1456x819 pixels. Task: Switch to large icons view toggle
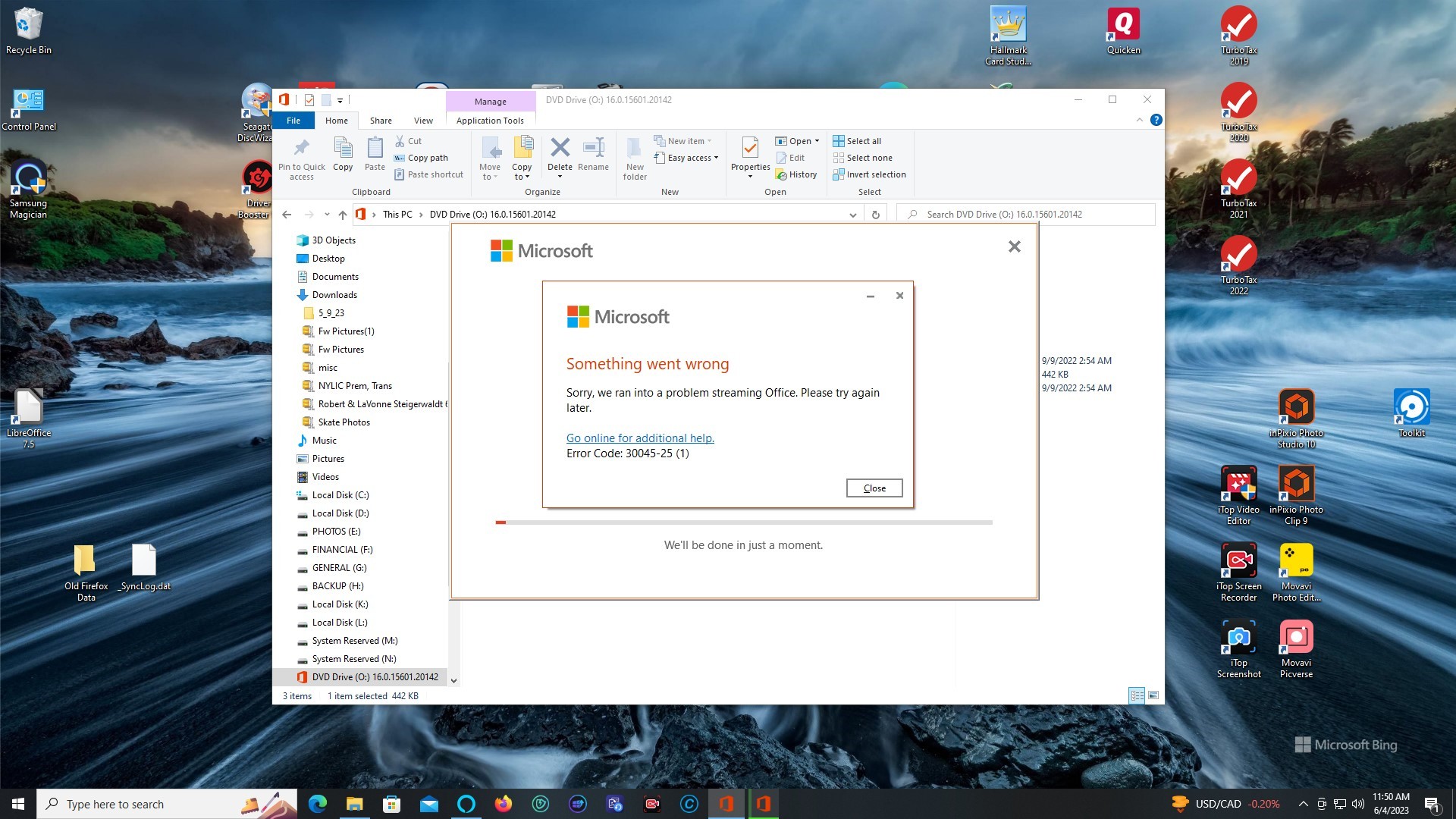(1153, 695)
